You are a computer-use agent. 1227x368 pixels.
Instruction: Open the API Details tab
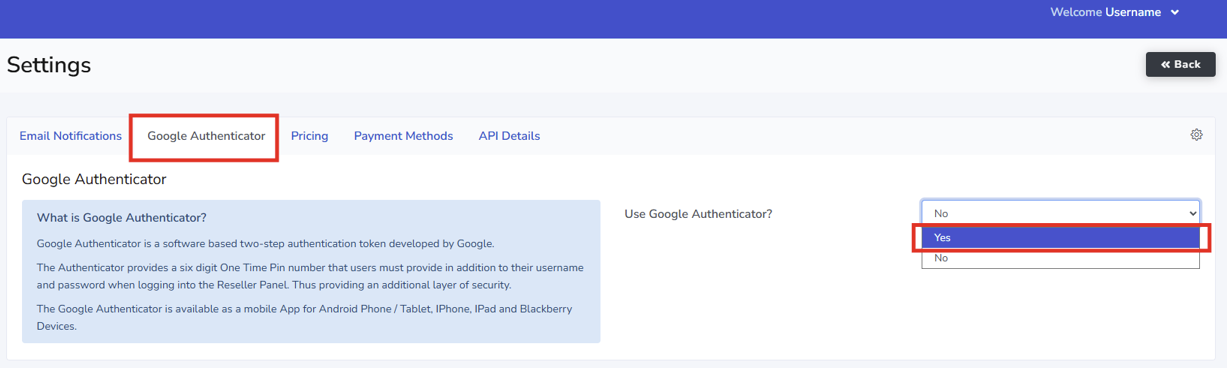click(x=509, y=136)
